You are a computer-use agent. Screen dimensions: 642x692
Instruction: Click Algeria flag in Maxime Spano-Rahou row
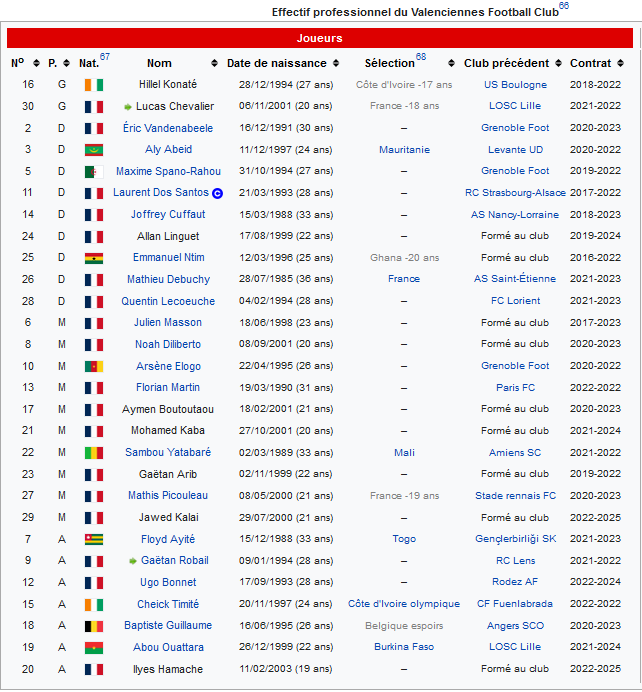[x=94, y=172]
